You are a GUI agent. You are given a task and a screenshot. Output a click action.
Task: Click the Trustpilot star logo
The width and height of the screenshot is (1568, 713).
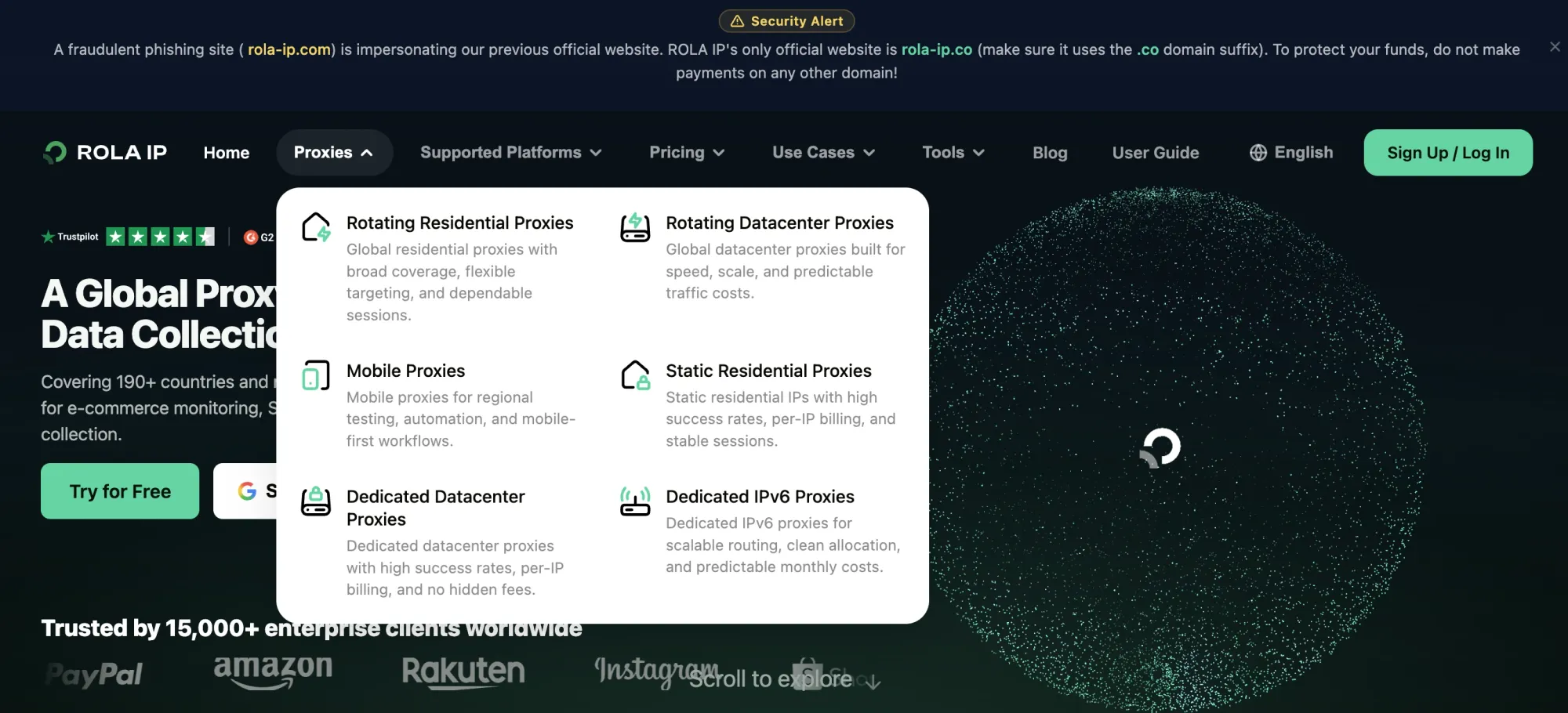coord(48,237)
